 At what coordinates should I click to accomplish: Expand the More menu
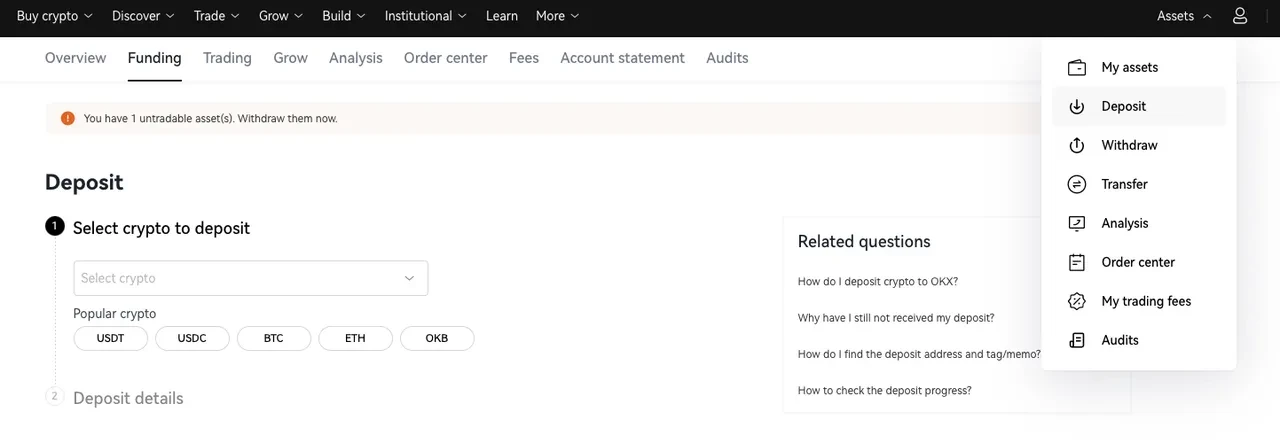(558, 16)
